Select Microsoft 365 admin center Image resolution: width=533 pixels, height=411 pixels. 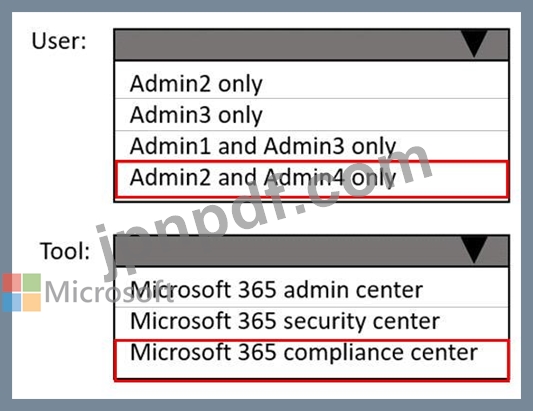[311, 289]
